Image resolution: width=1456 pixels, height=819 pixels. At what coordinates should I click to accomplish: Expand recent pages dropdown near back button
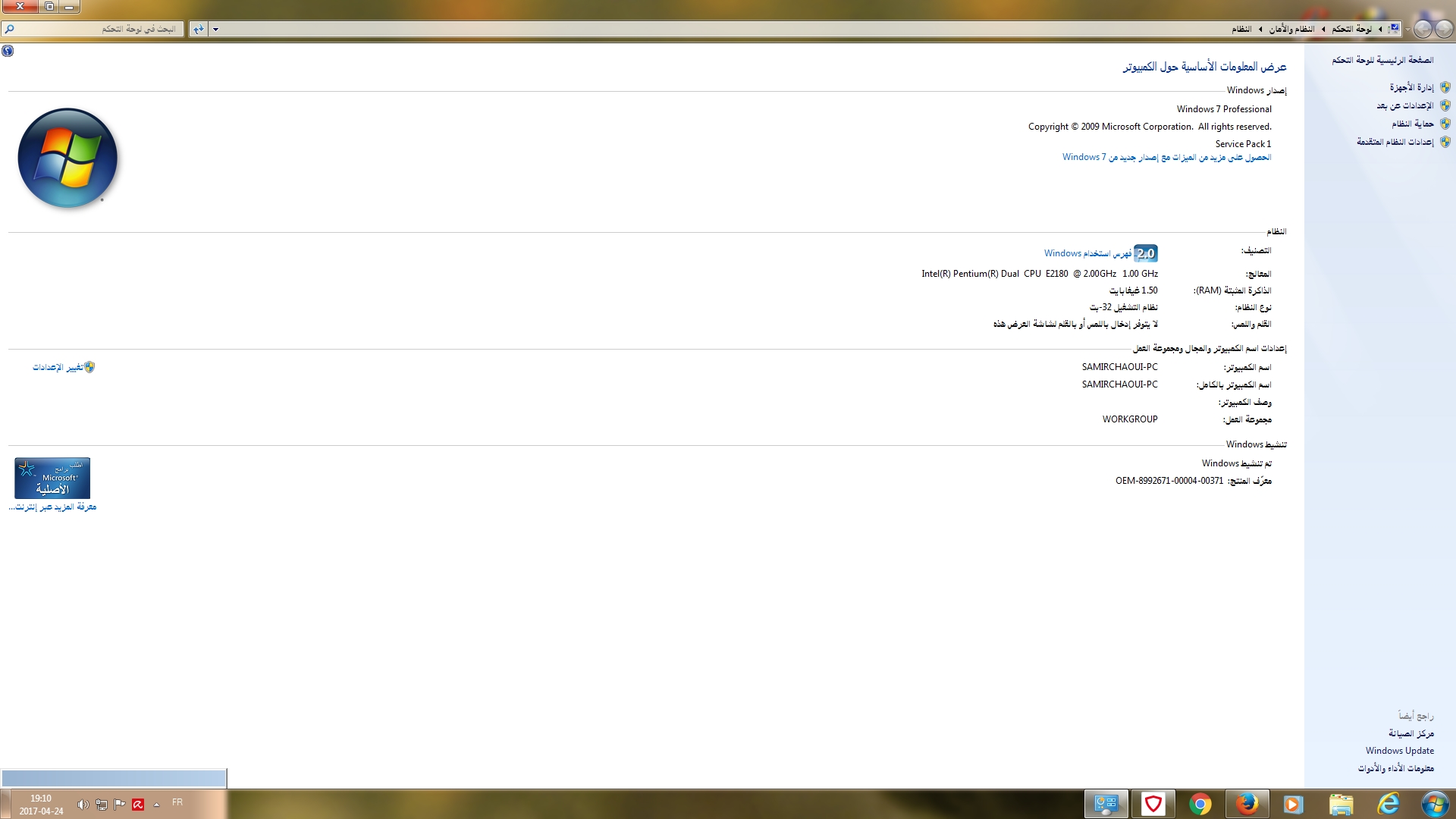(x=1407, y=30)
